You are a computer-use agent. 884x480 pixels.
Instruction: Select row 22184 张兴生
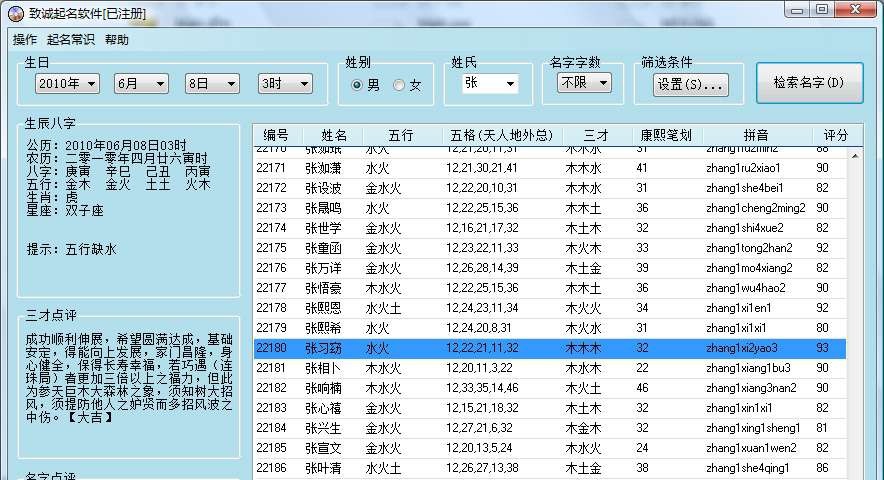[x=550, y=428]
